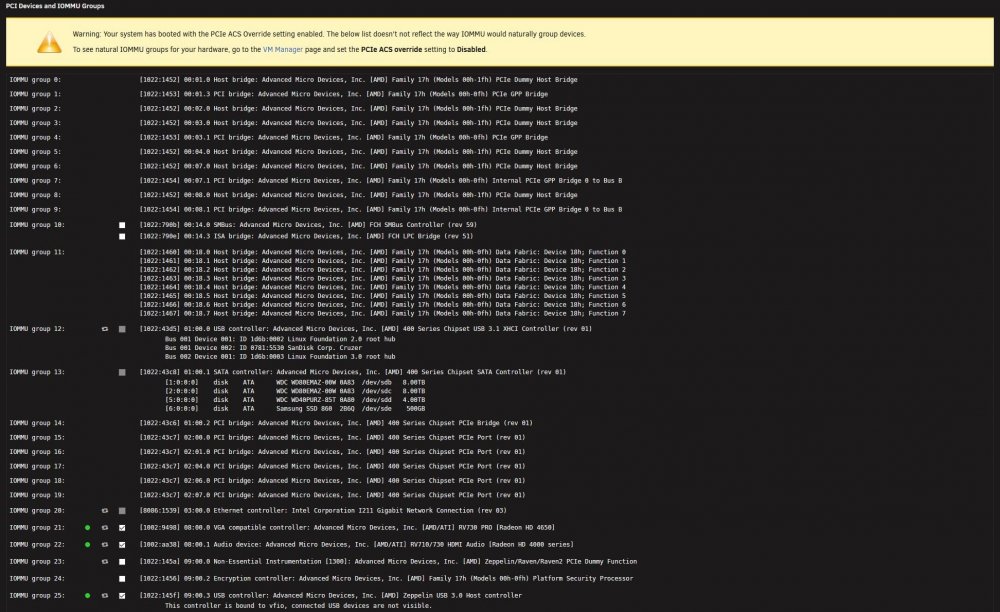Click the IOMMU group 0 label
Screen dimensions: 1000x612
35,80
